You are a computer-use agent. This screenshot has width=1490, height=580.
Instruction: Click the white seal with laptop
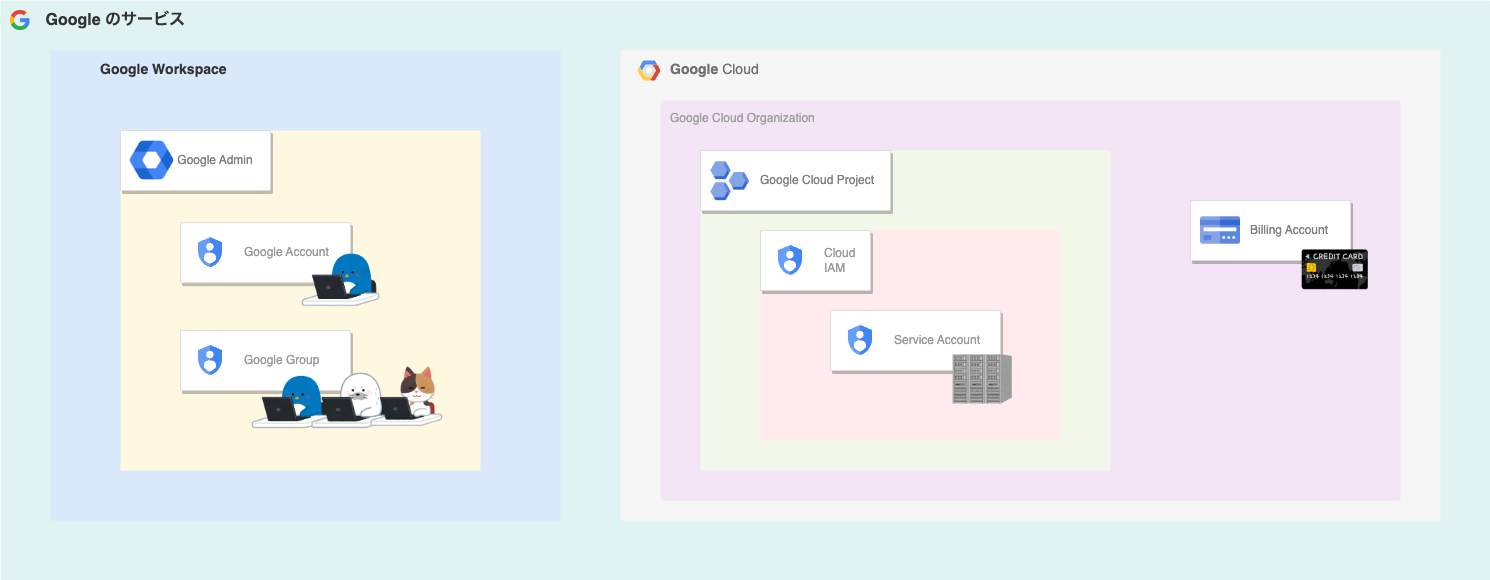[350, 400]
